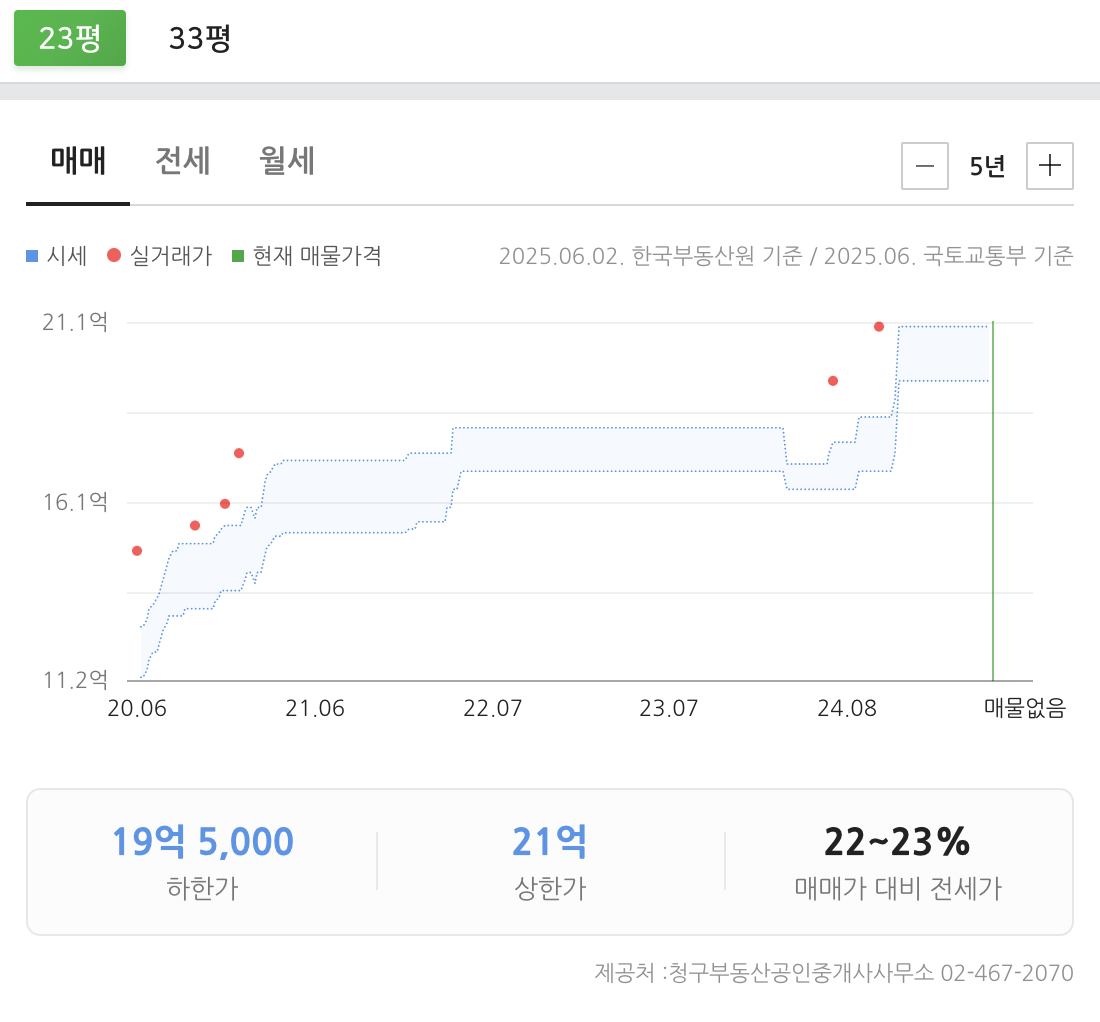This screenshot has height=1022, width=1100.
Task: Click the 22~23% ratio value
Action: point(897,842)
